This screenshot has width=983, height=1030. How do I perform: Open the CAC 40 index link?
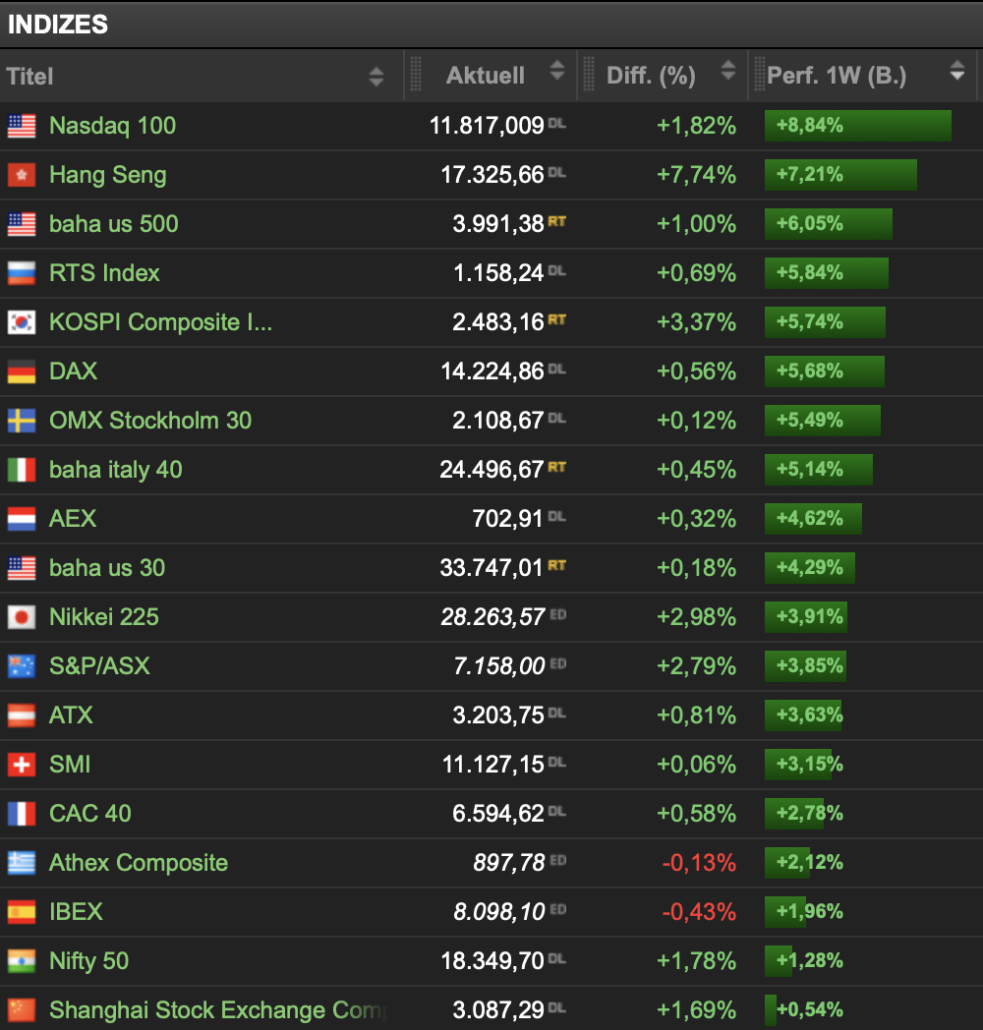click(90, 813)
